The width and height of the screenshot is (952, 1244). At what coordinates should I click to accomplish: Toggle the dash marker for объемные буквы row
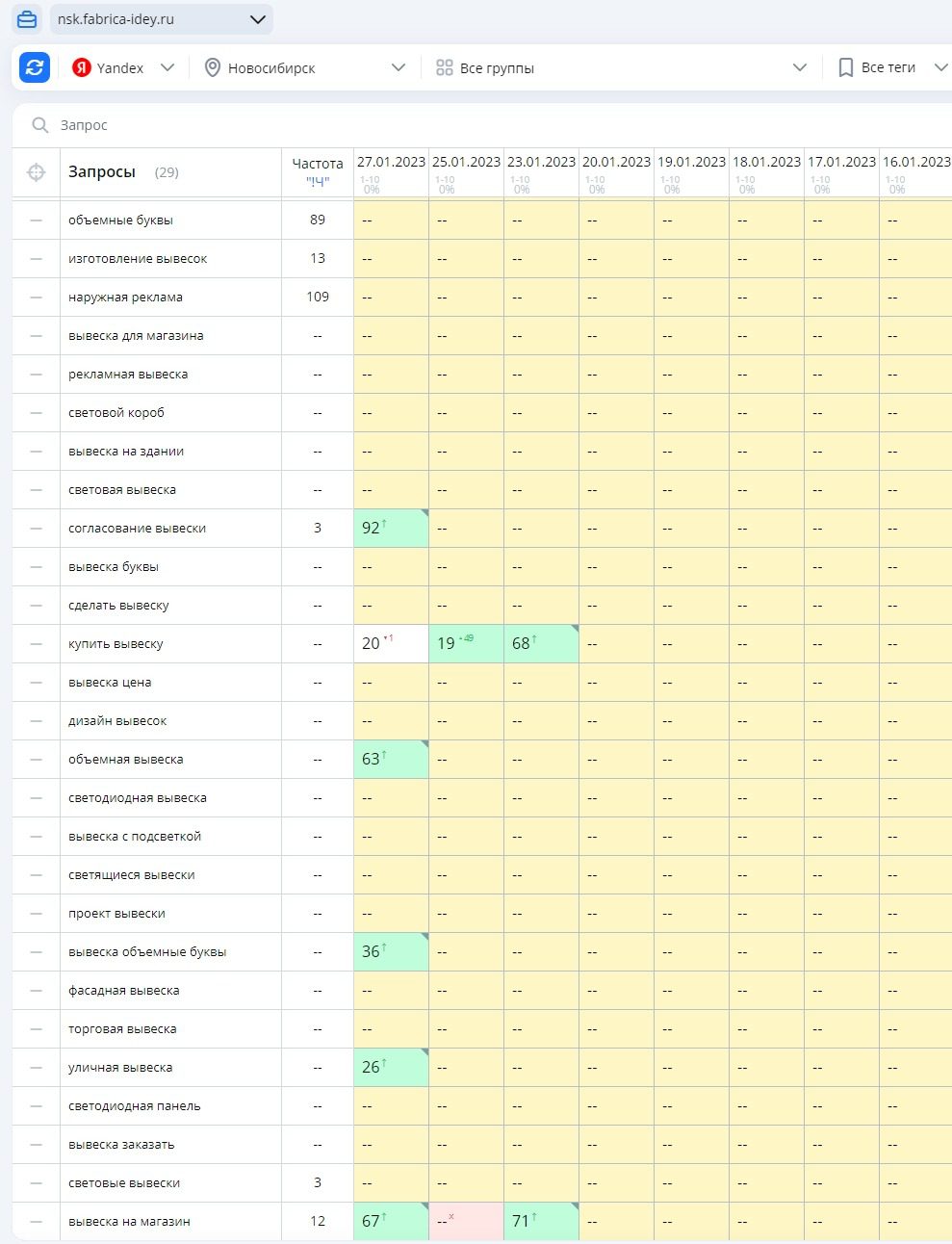[x=36, y=220]
